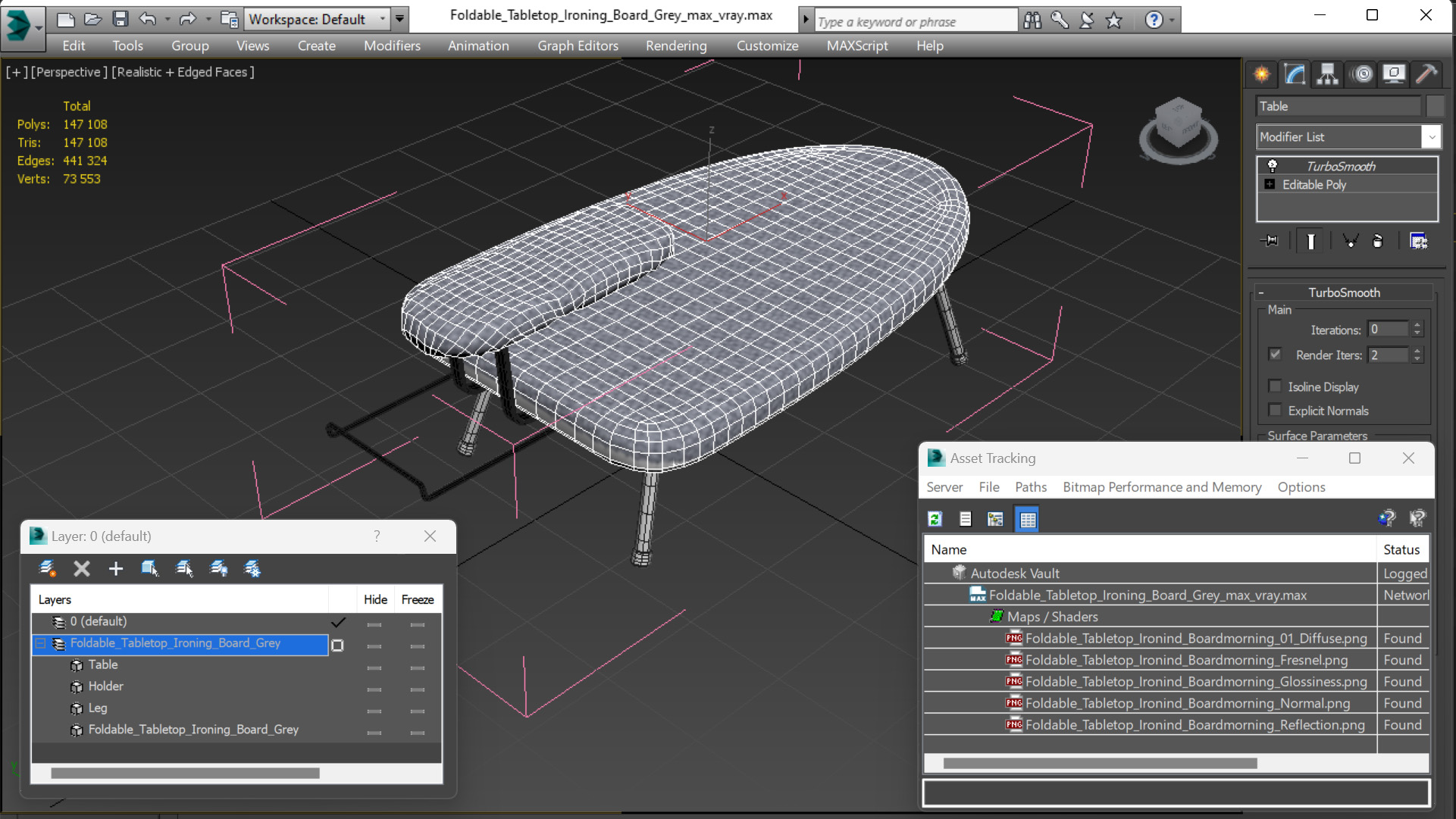
Task: Open the Rendering menu
Action: [x=676, y=46]
